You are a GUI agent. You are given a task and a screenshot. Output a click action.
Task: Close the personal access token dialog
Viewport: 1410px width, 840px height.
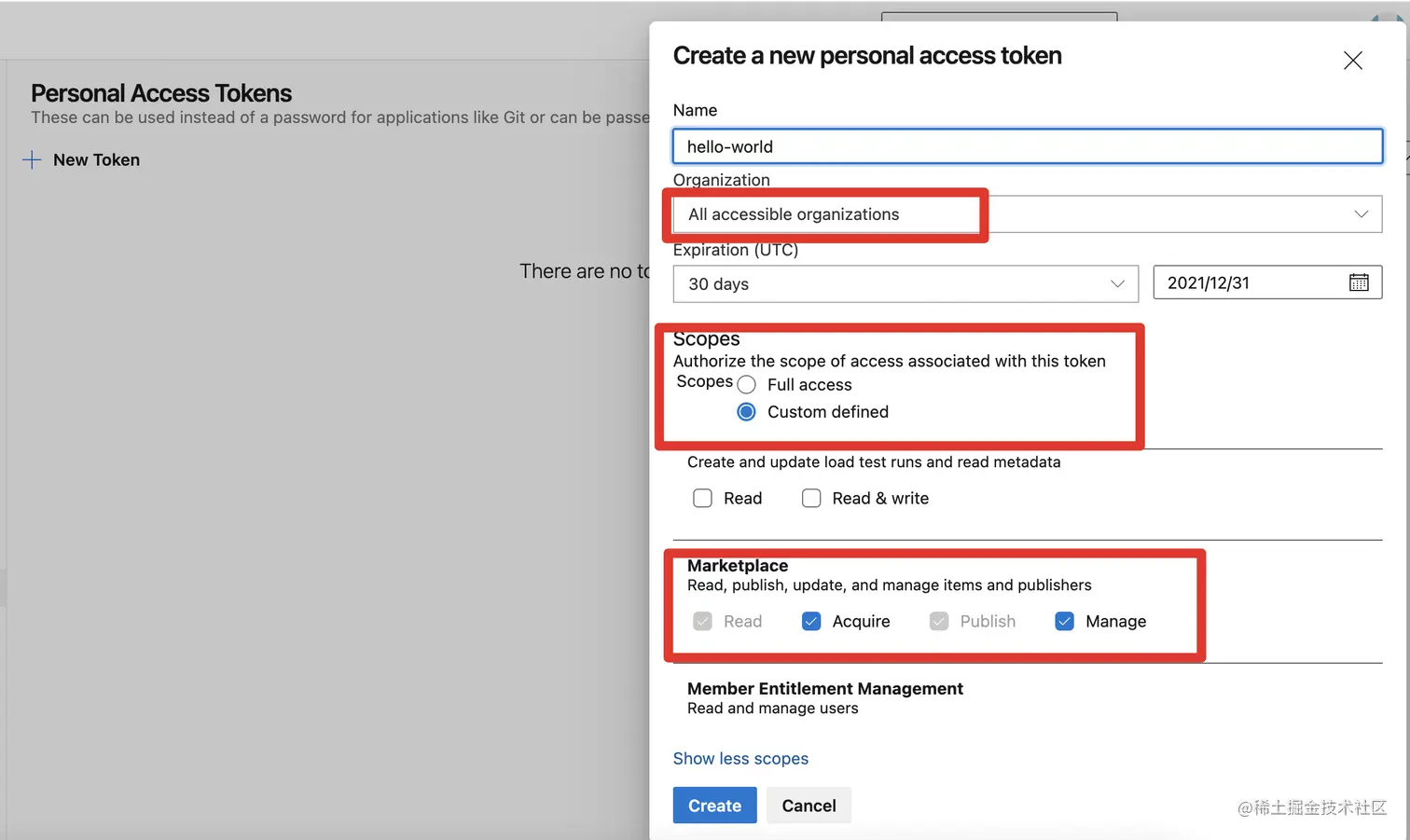(1352, 61)
